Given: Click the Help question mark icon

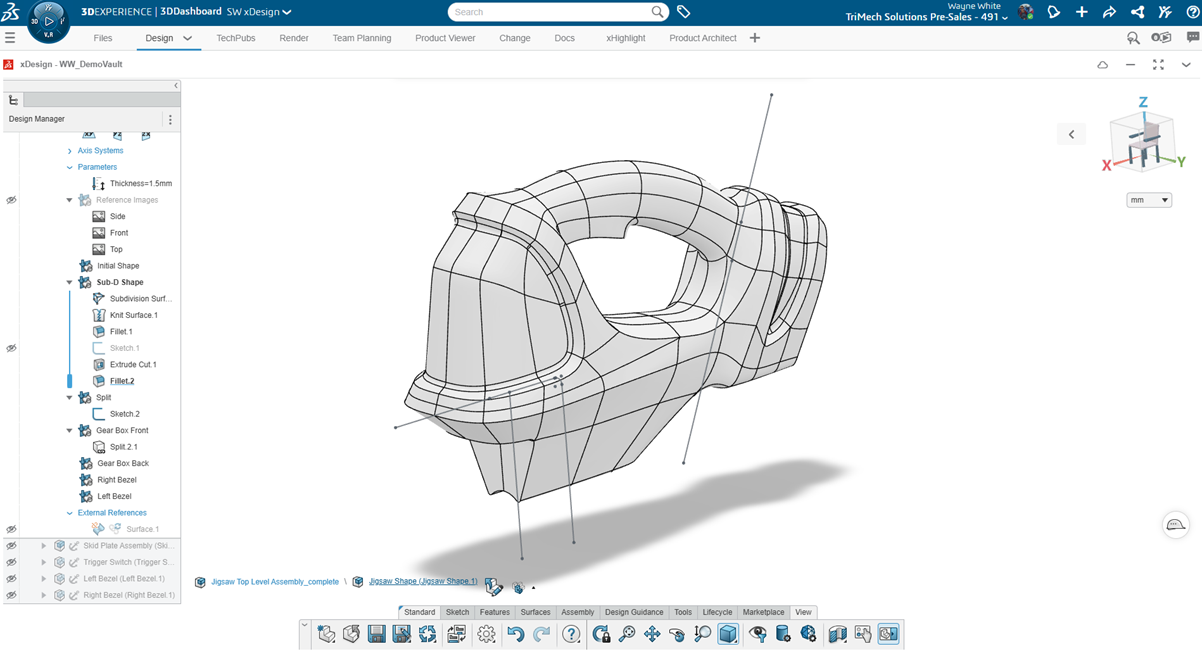Looking at the screenshot, I should tap(571, 634).
